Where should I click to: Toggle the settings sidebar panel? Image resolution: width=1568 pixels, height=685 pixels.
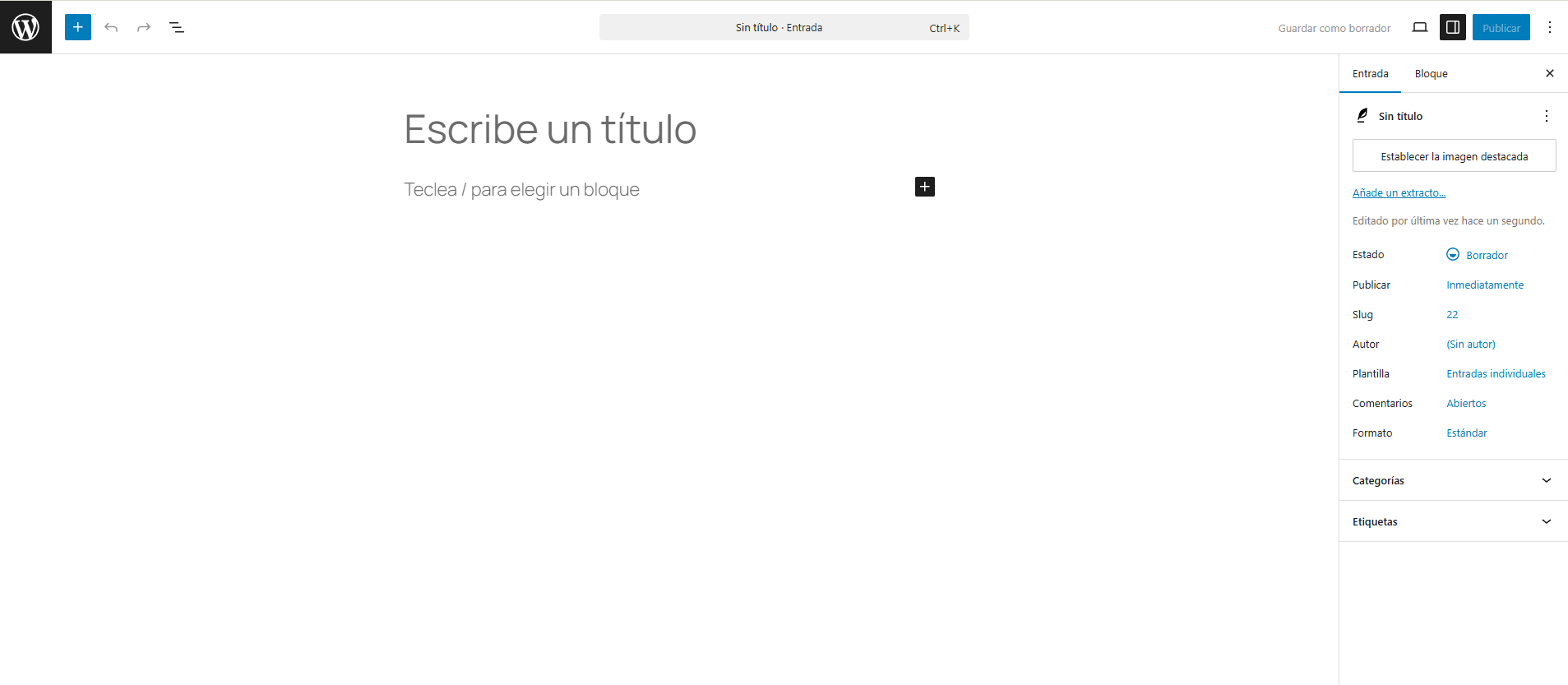tap(1452, 27)
